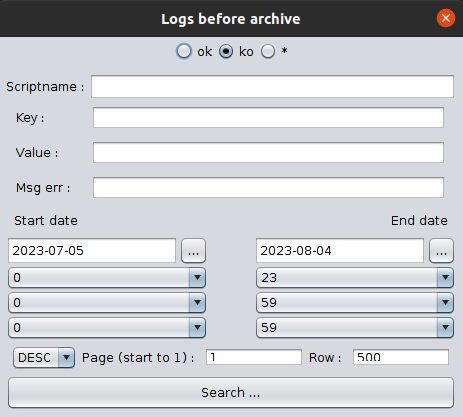Click the Page number input field

pos(254,357)
